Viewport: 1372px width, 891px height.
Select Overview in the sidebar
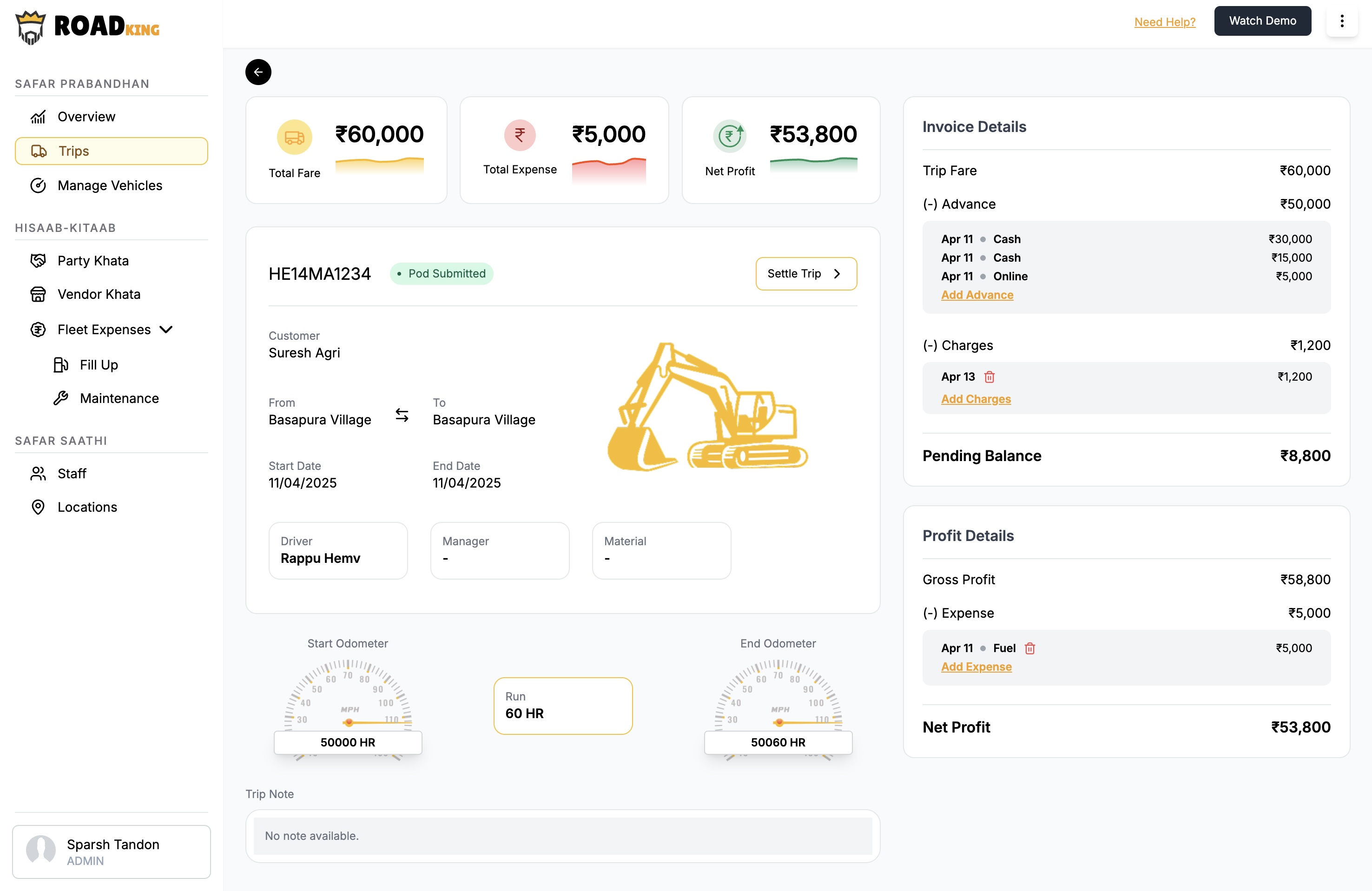(x=38, y=116)
